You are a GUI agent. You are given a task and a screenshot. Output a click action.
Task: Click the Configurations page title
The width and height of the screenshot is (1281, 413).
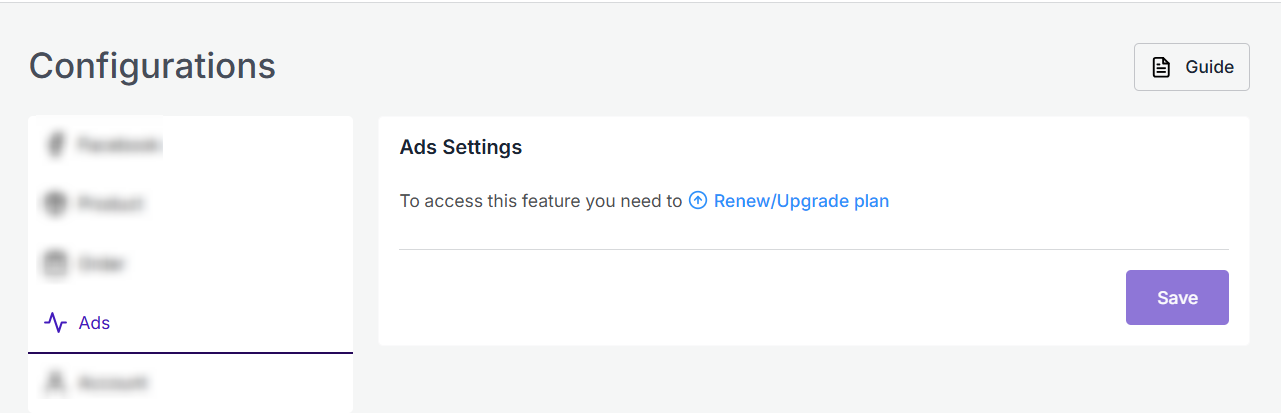(x=152, y=66)
